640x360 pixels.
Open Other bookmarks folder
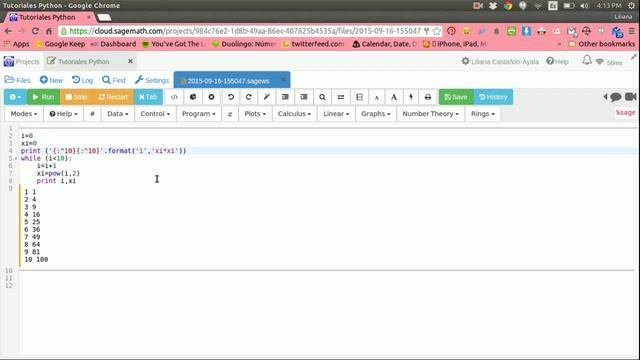pyautogui.click(x=602, y=44)
